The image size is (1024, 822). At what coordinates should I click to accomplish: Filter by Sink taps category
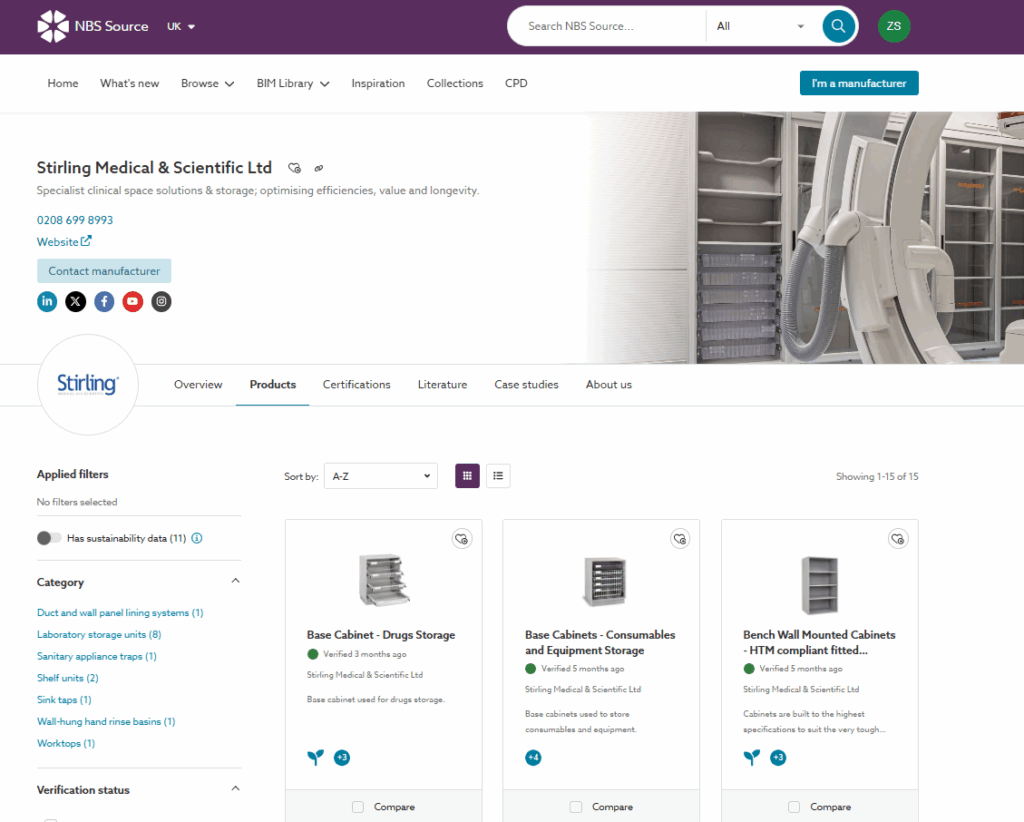click(x=64, y=700)
